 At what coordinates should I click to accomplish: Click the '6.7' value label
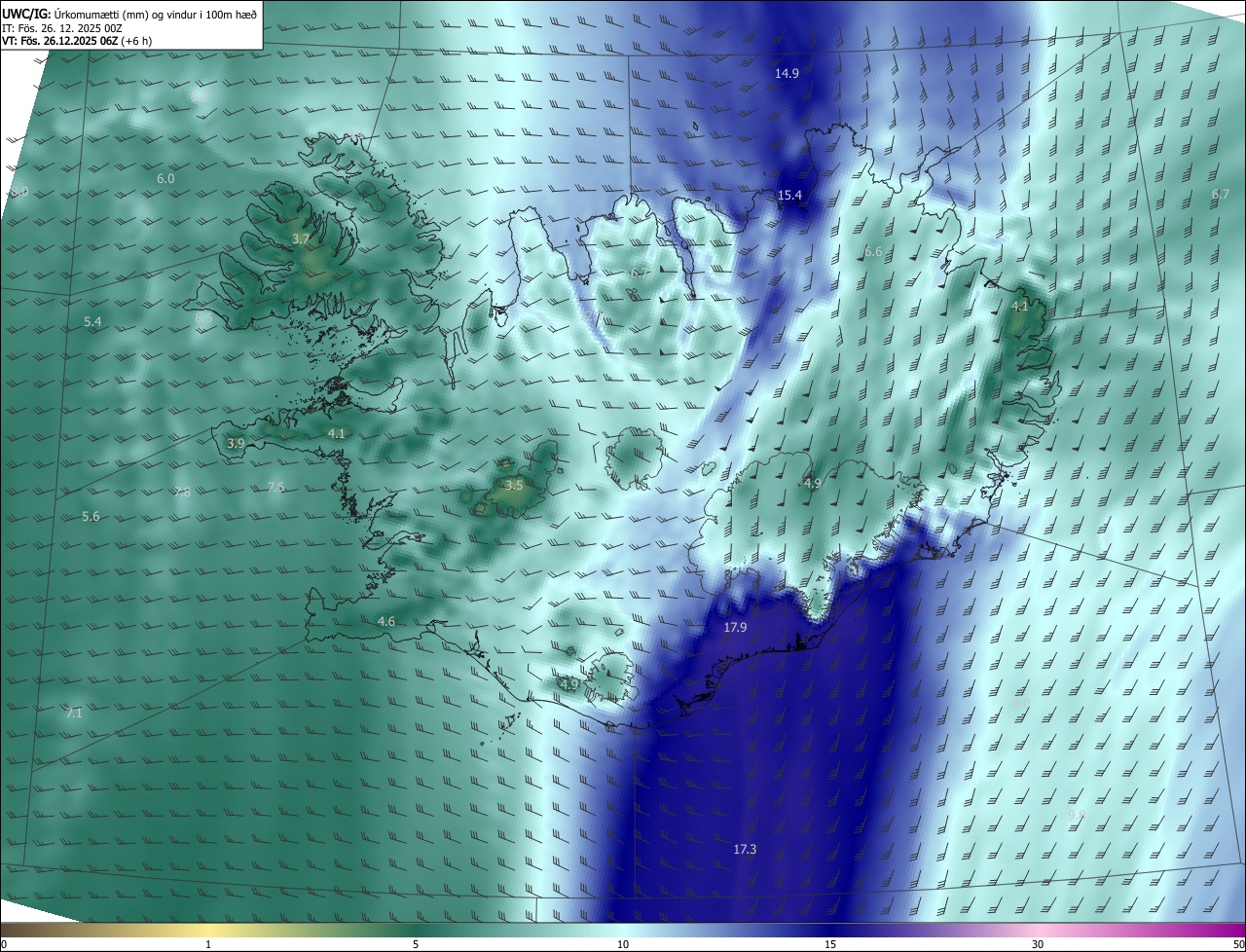click(1221, 195)
